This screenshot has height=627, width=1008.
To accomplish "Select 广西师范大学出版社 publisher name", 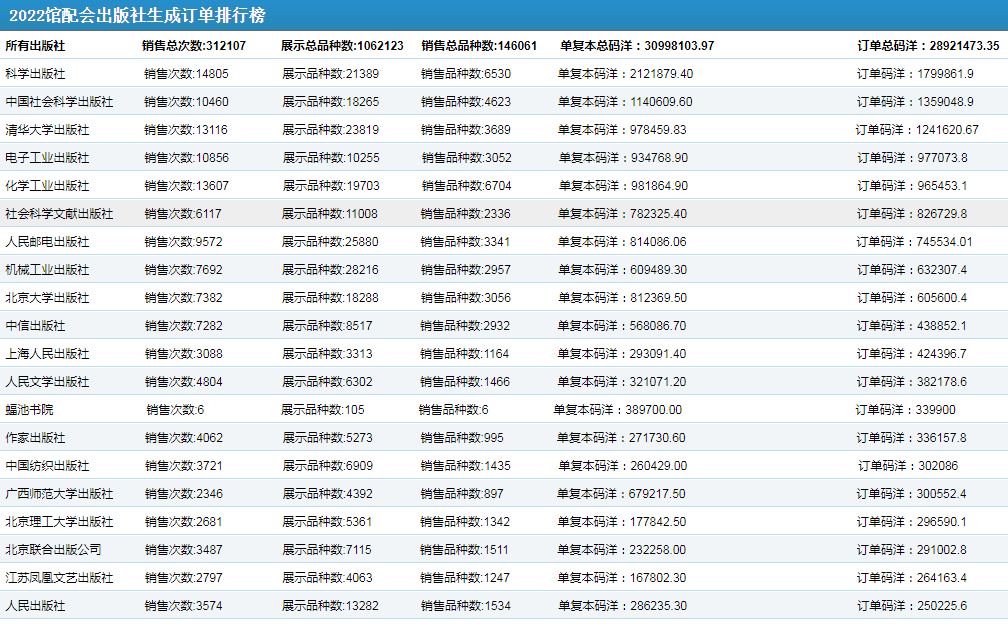I will point(59,494).
